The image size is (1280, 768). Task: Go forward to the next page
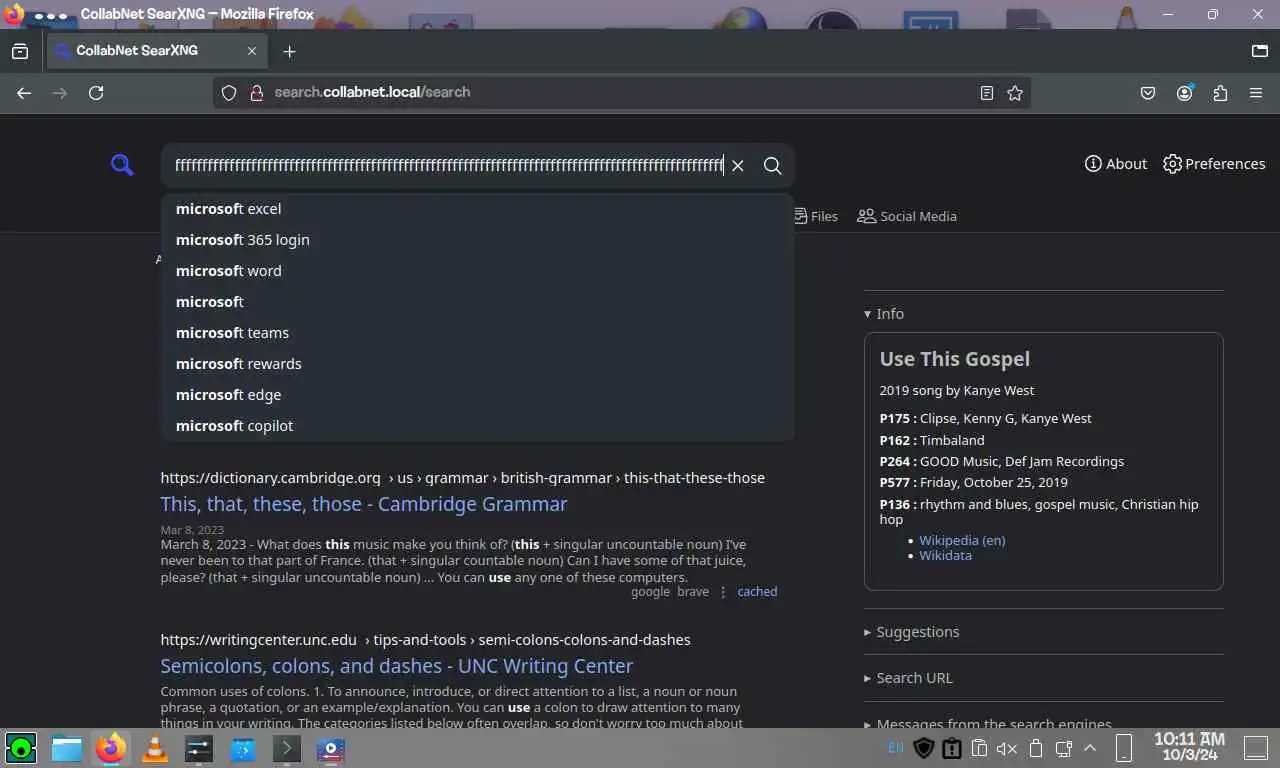click(x=60, y=93)
